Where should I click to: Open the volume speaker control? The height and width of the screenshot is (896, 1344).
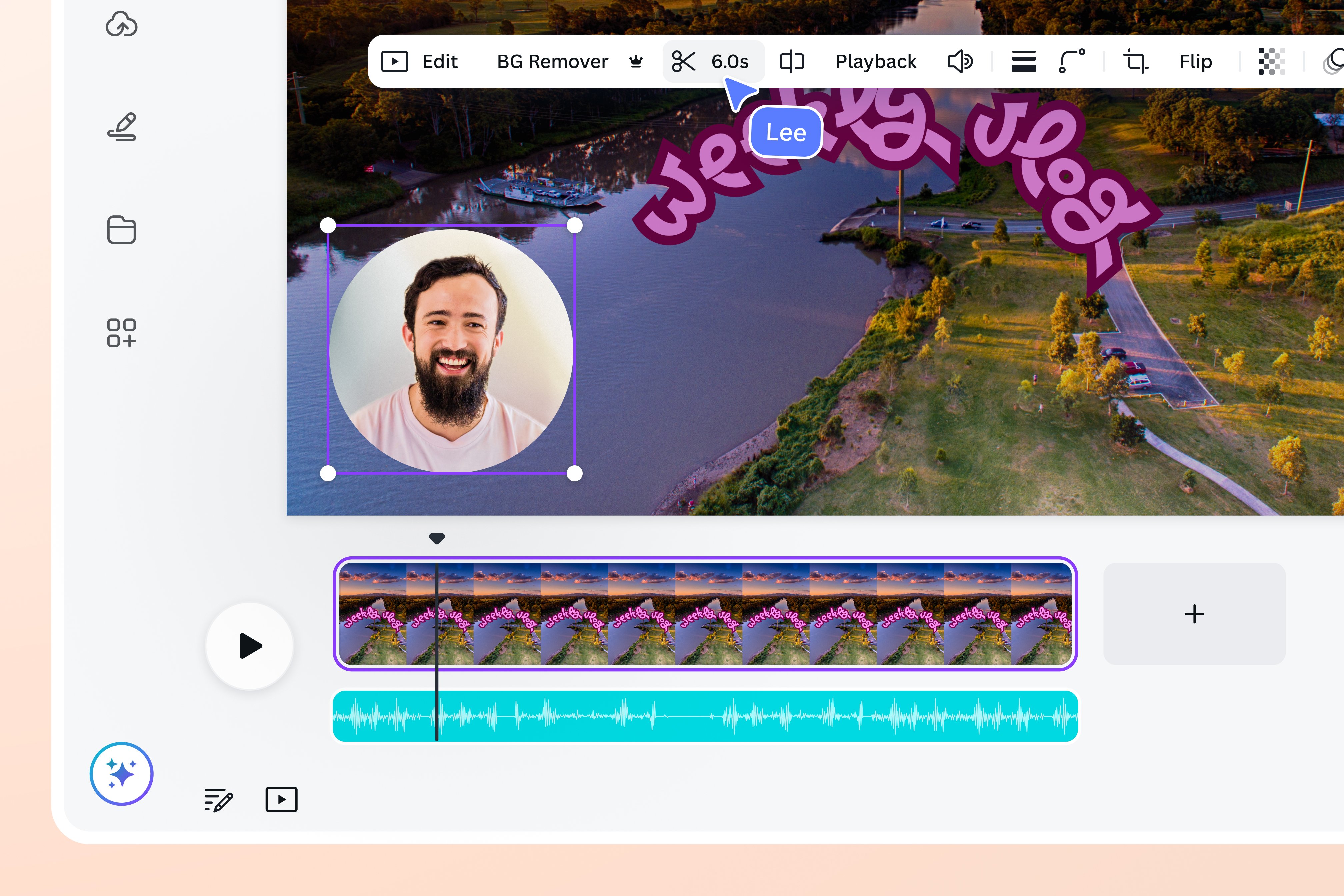959,61
